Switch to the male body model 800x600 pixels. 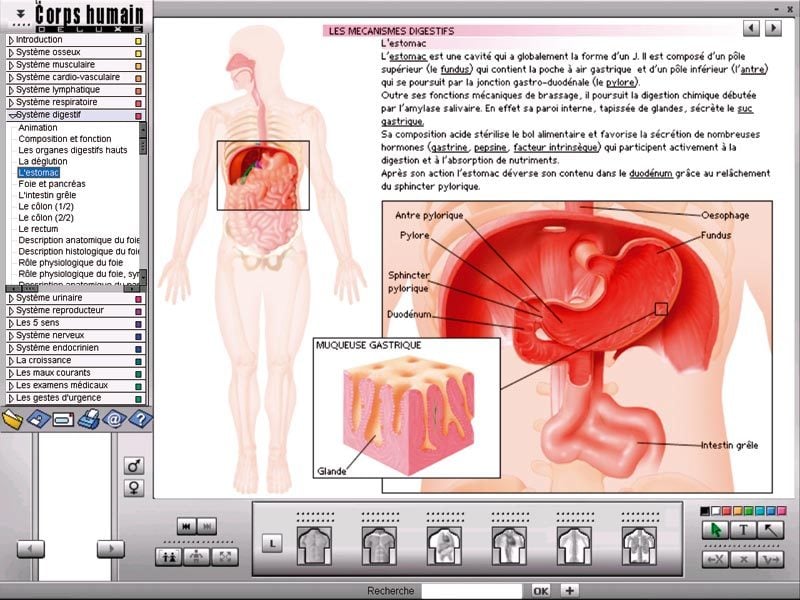132,465
